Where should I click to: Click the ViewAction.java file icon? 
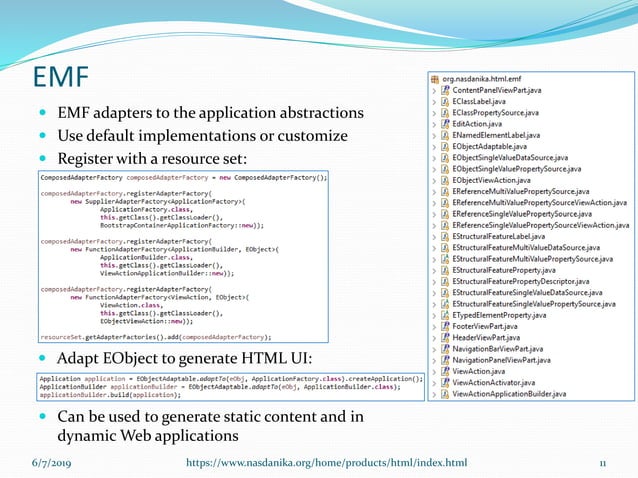444,371
